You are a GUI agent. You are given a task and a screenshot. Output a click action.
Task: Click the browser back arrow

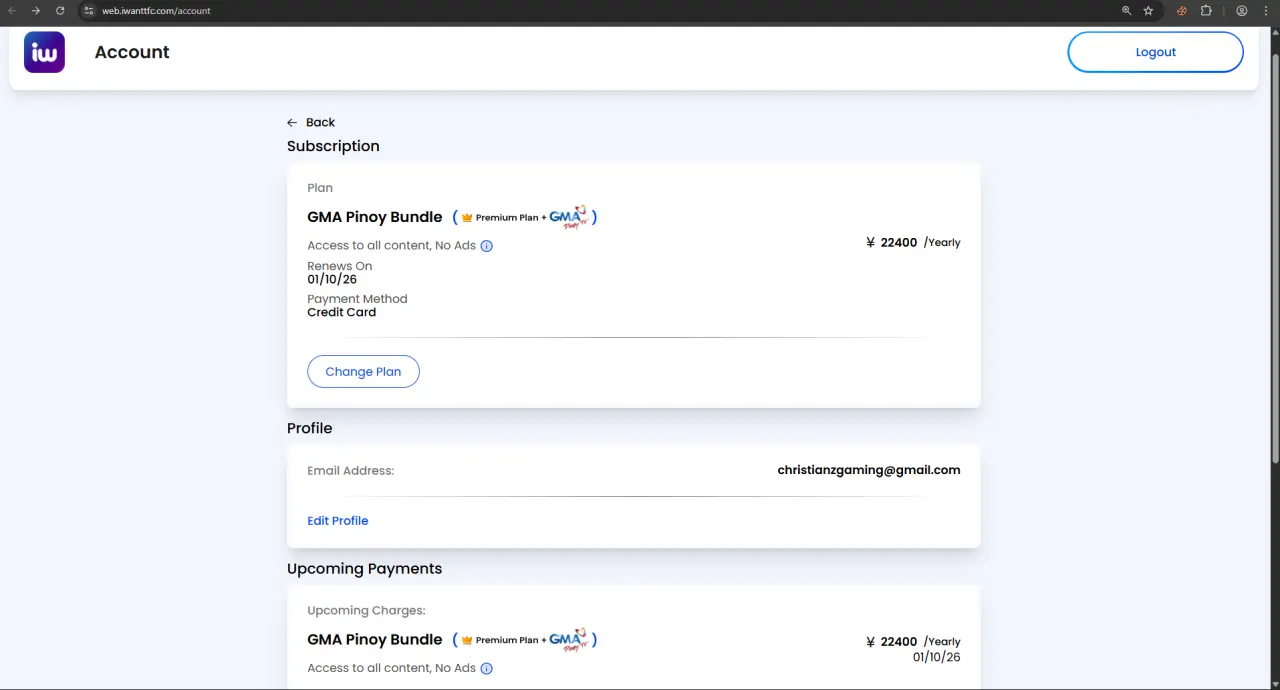(12, 10)
